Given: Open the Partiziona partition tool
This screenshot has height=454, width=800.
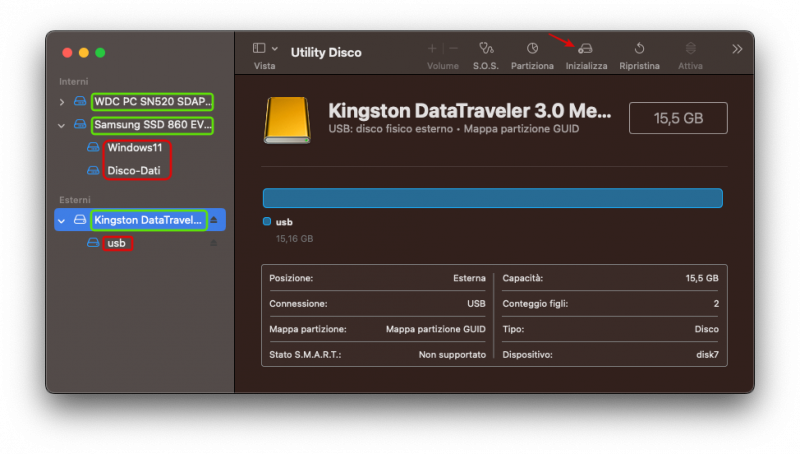Looking at the screenshot, I should click(532, 48).
